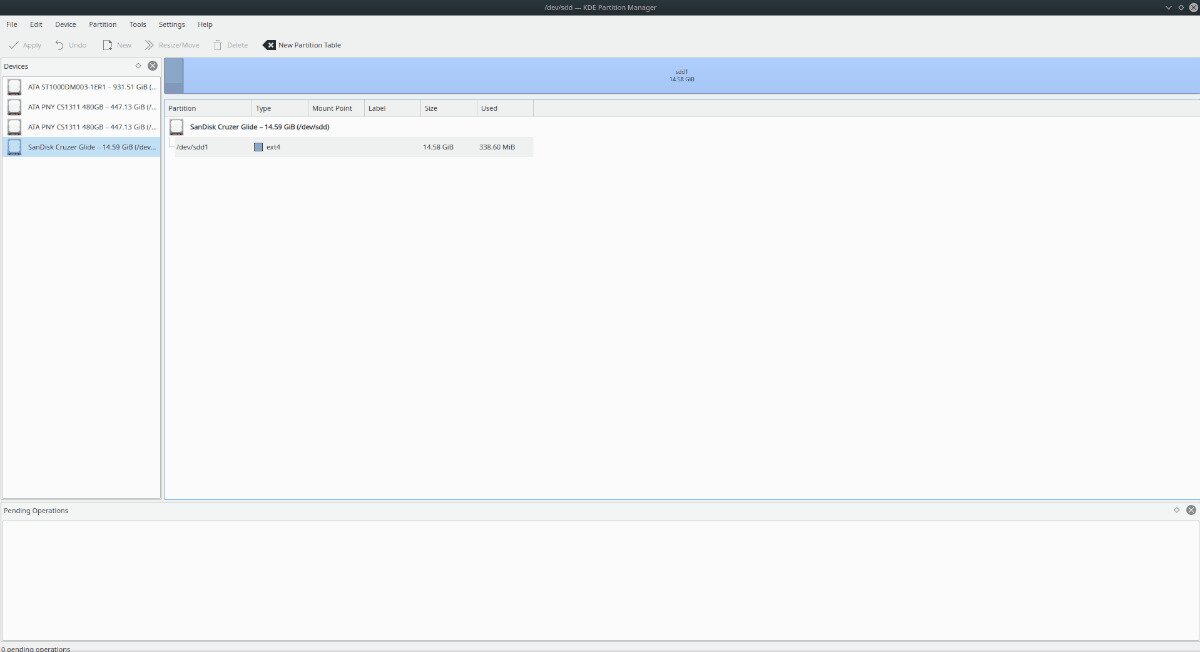Click the Apply toolbar icon
The width and height of the screenshot is (1200, 652).
pyautogui.click(x=14, y=44)
